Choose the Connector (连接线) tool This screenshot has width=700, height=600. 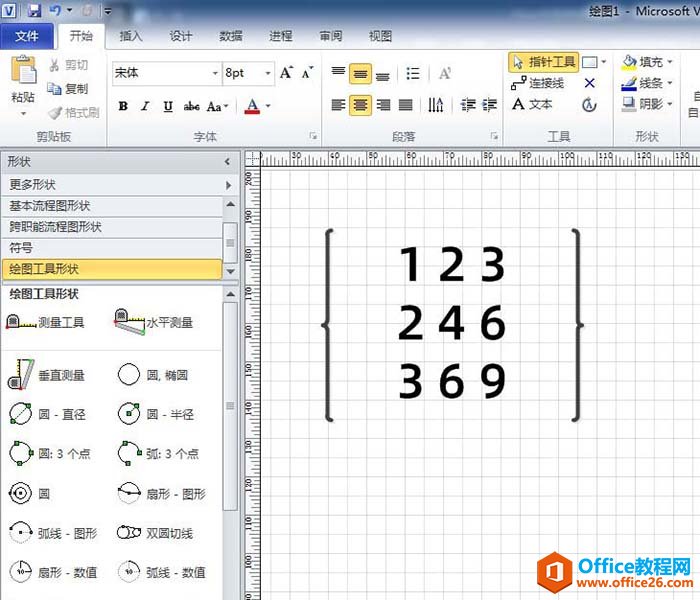pos(538,83)
